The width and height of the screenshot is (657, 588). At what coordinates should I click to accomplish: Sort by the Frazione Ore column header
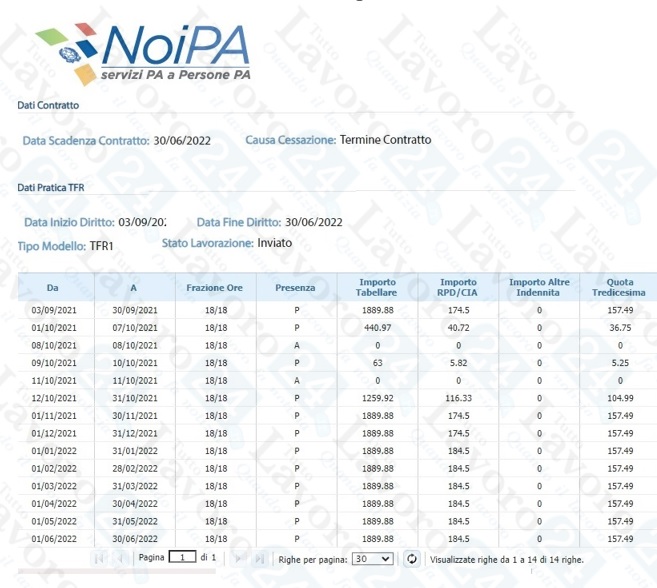[216, 288]
